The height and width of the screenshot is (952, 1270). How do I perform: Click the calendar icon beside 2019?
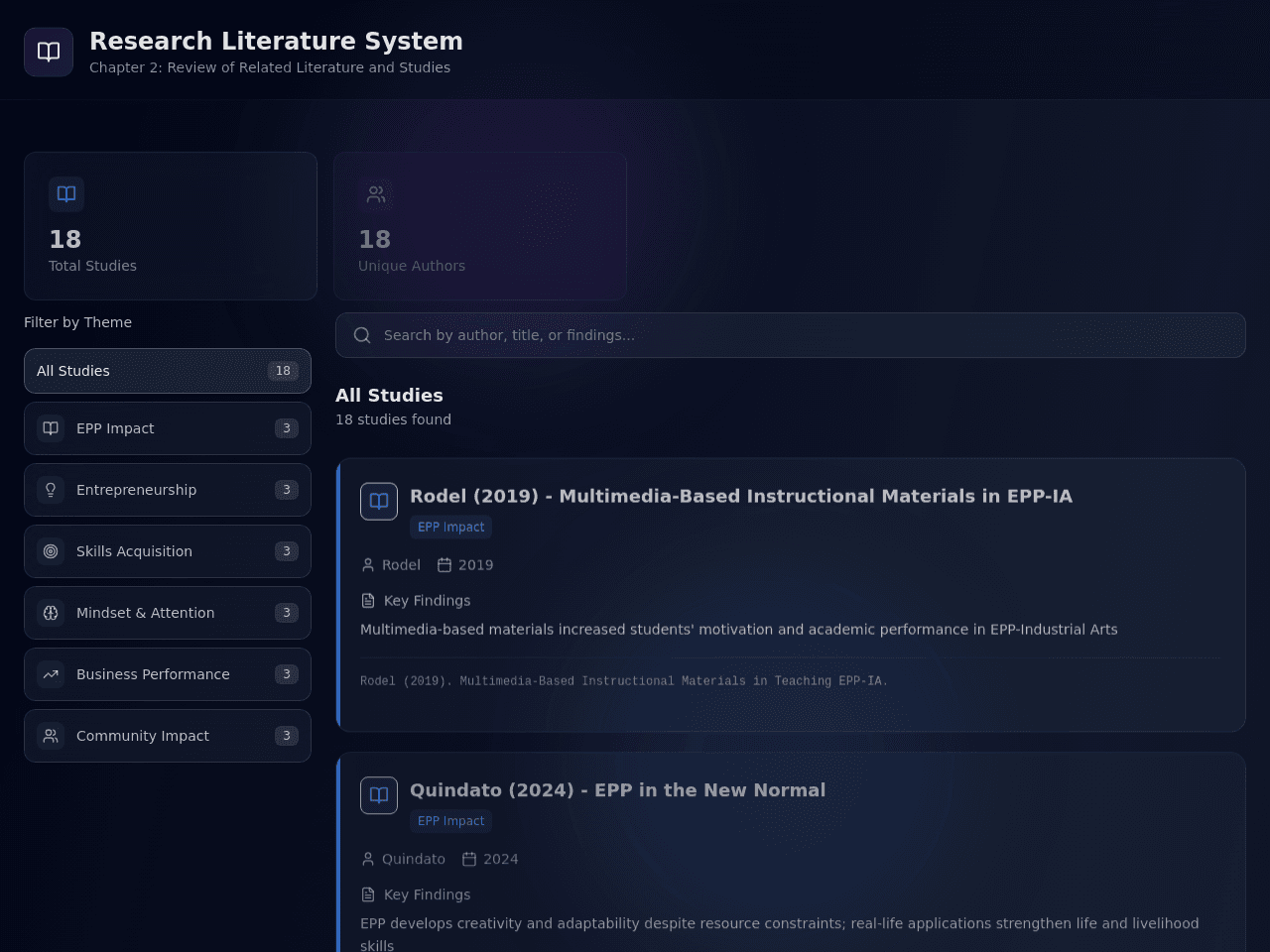(x=444, y=565)
